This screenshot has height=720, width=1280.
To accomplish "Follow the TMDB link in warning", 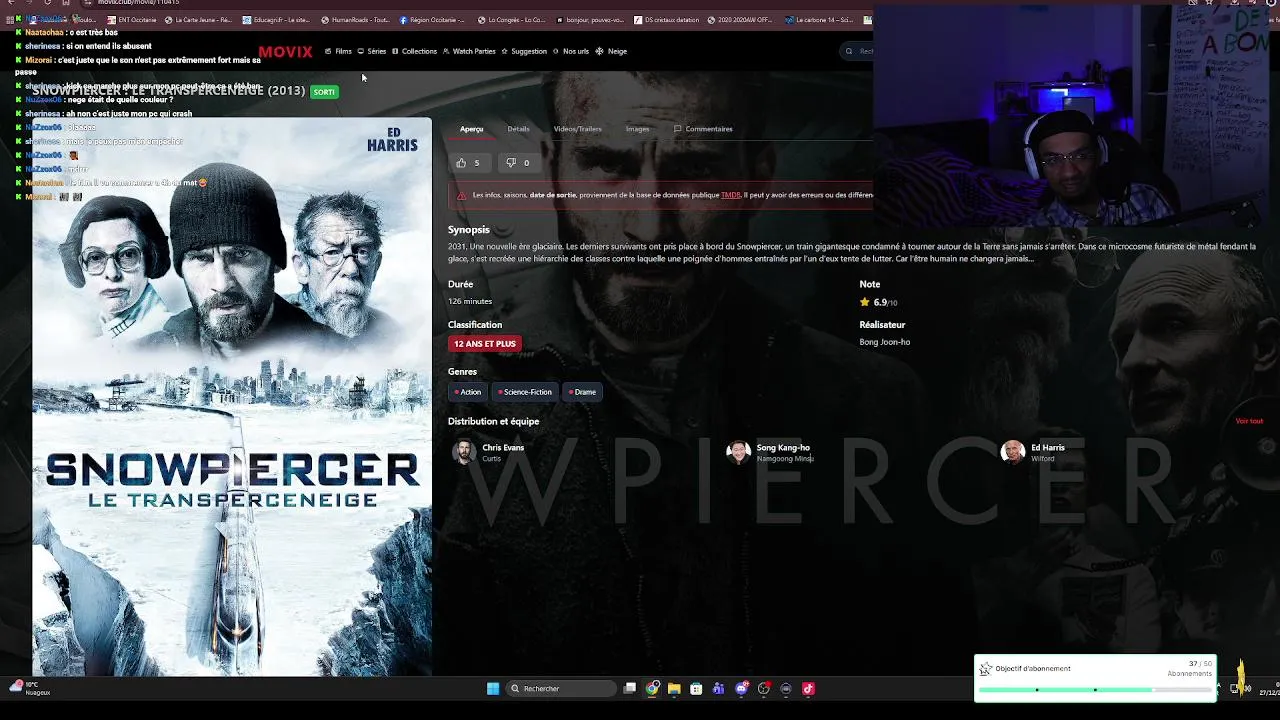I will coord(731,195).
